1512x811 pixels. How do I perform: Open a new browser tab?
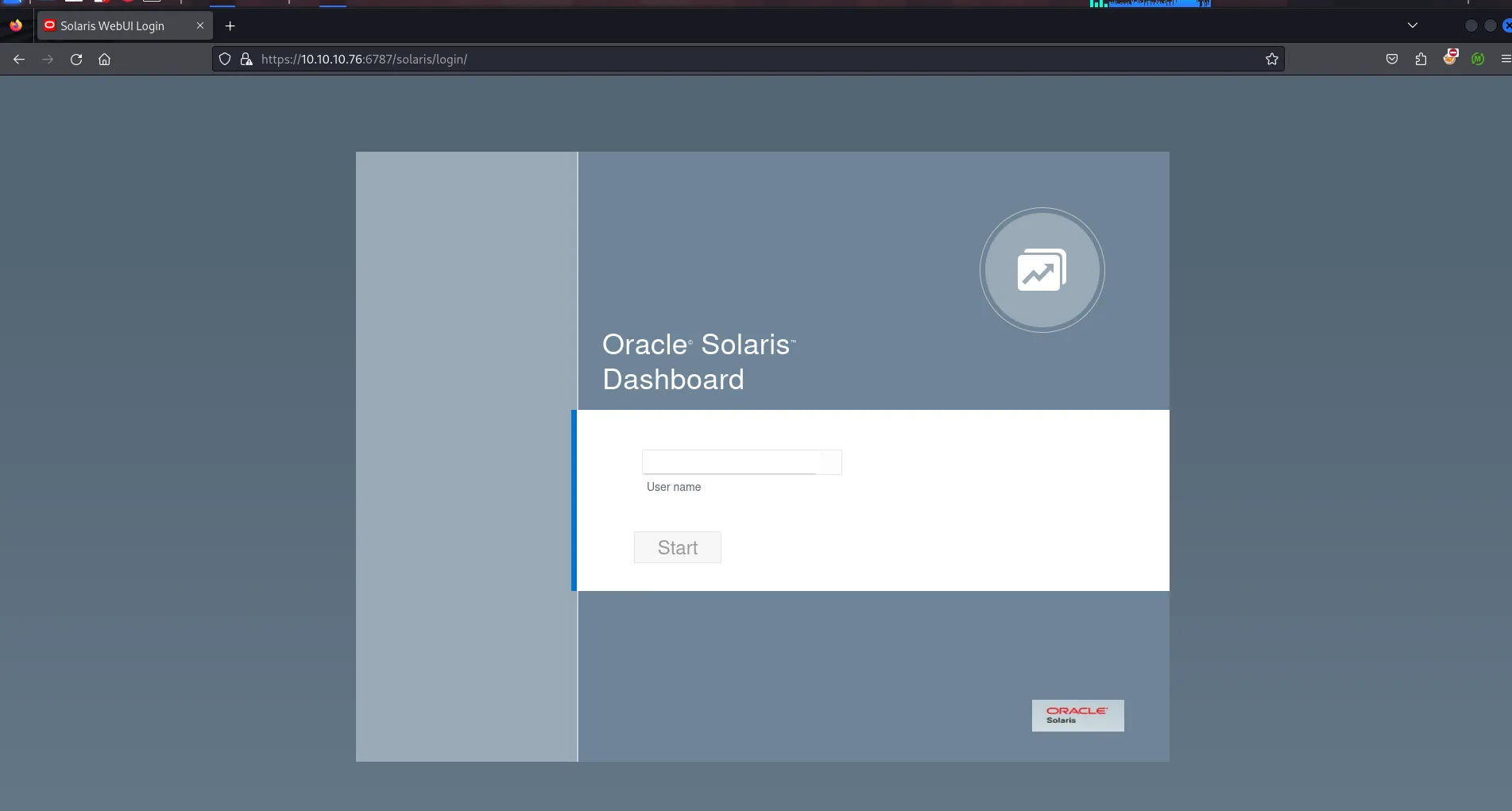coord(230,26)
